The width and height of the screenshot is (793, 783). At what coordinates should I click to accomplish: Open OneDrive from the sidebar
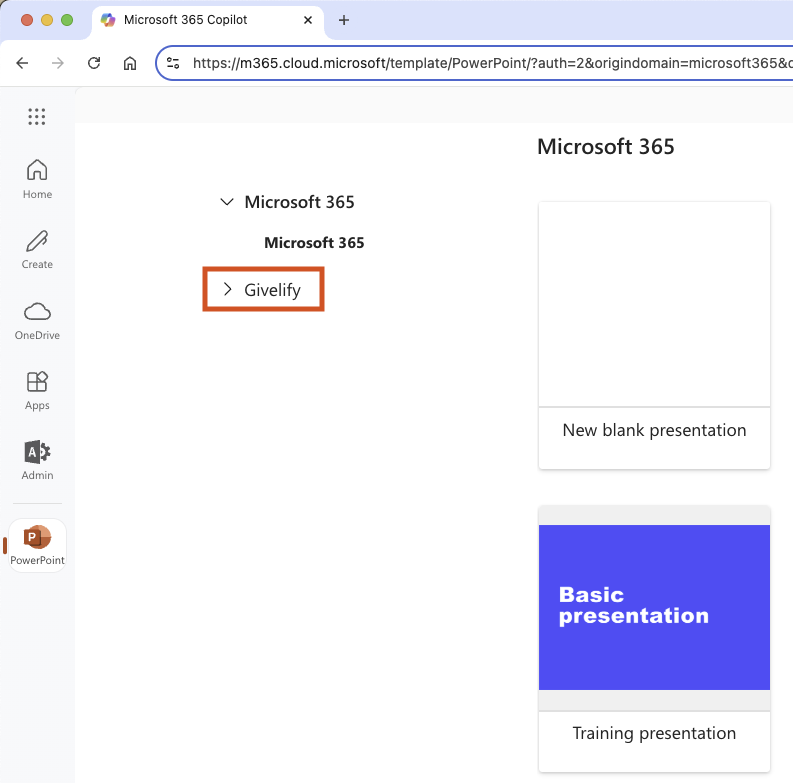click(37, 321)
